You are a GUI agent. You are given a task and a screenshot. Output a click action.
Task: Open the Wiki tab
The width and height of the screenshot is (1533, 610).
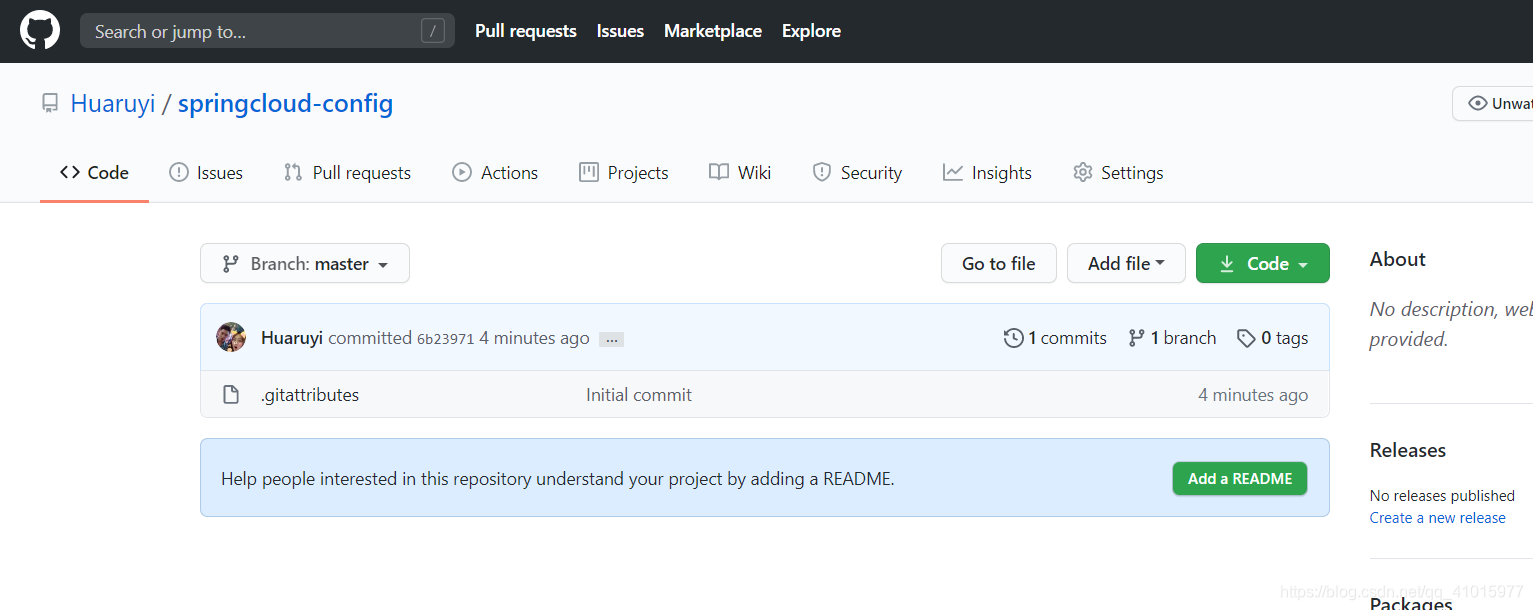740,172
